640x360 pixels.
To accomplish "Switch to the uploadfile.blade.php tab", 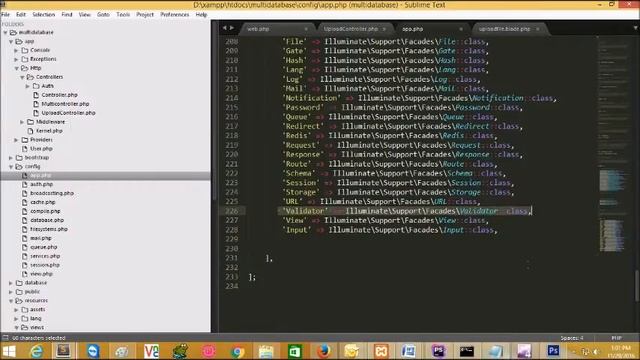I will [504, 29].
